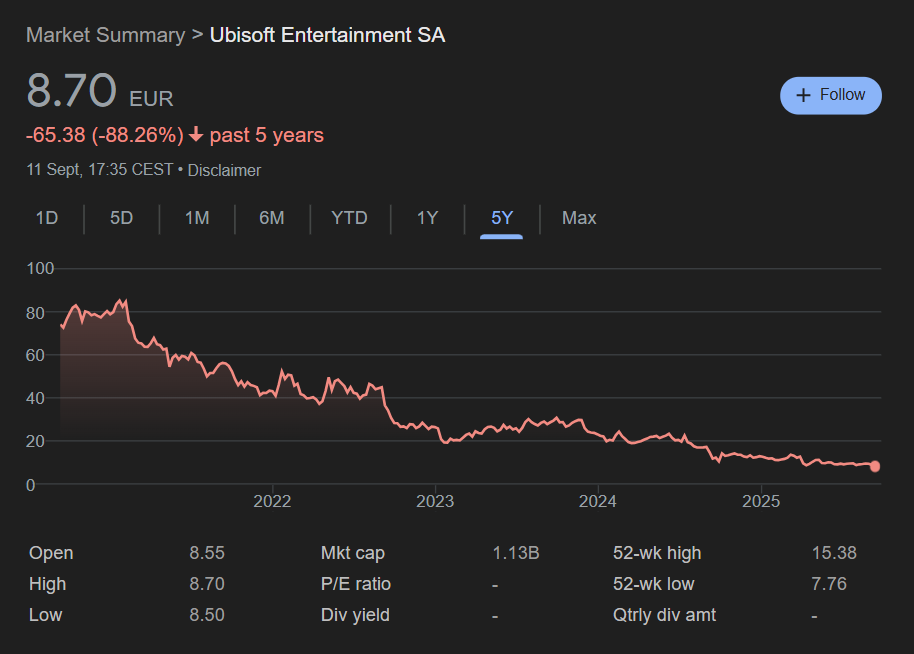Click the Div yield label

(x=355, y=615)
